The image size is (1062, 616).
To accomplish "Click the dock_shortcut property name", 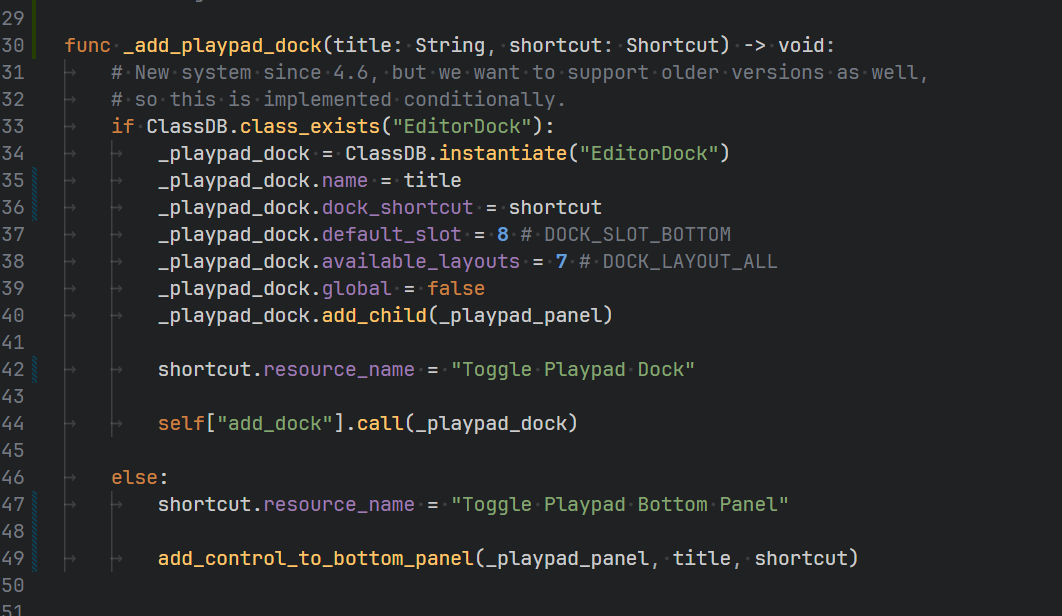I will [397, 207].
